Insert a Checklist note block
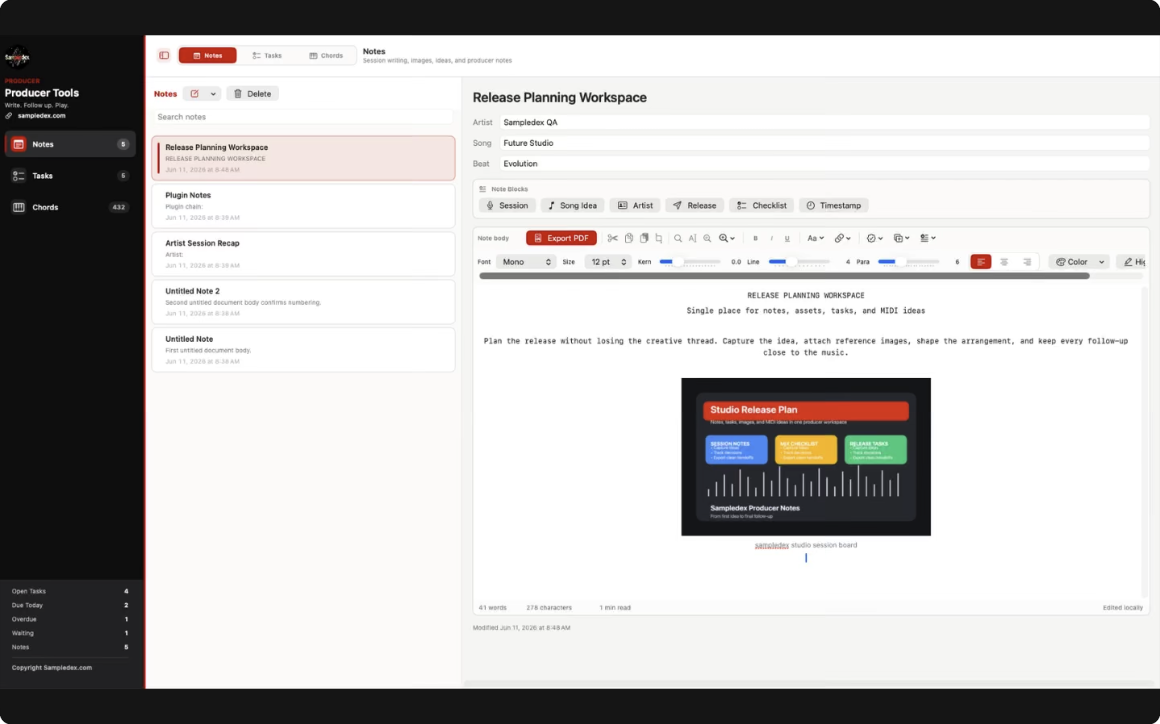 pyautogui.click(x=762, y=206)
